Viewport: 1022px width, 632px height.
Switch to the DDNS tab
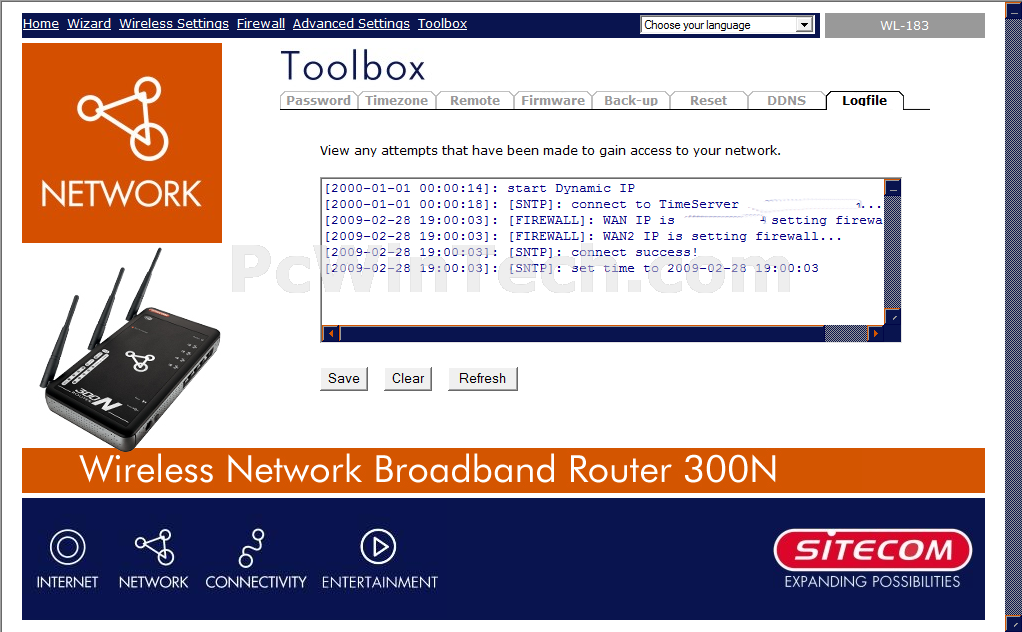[786, 100]
